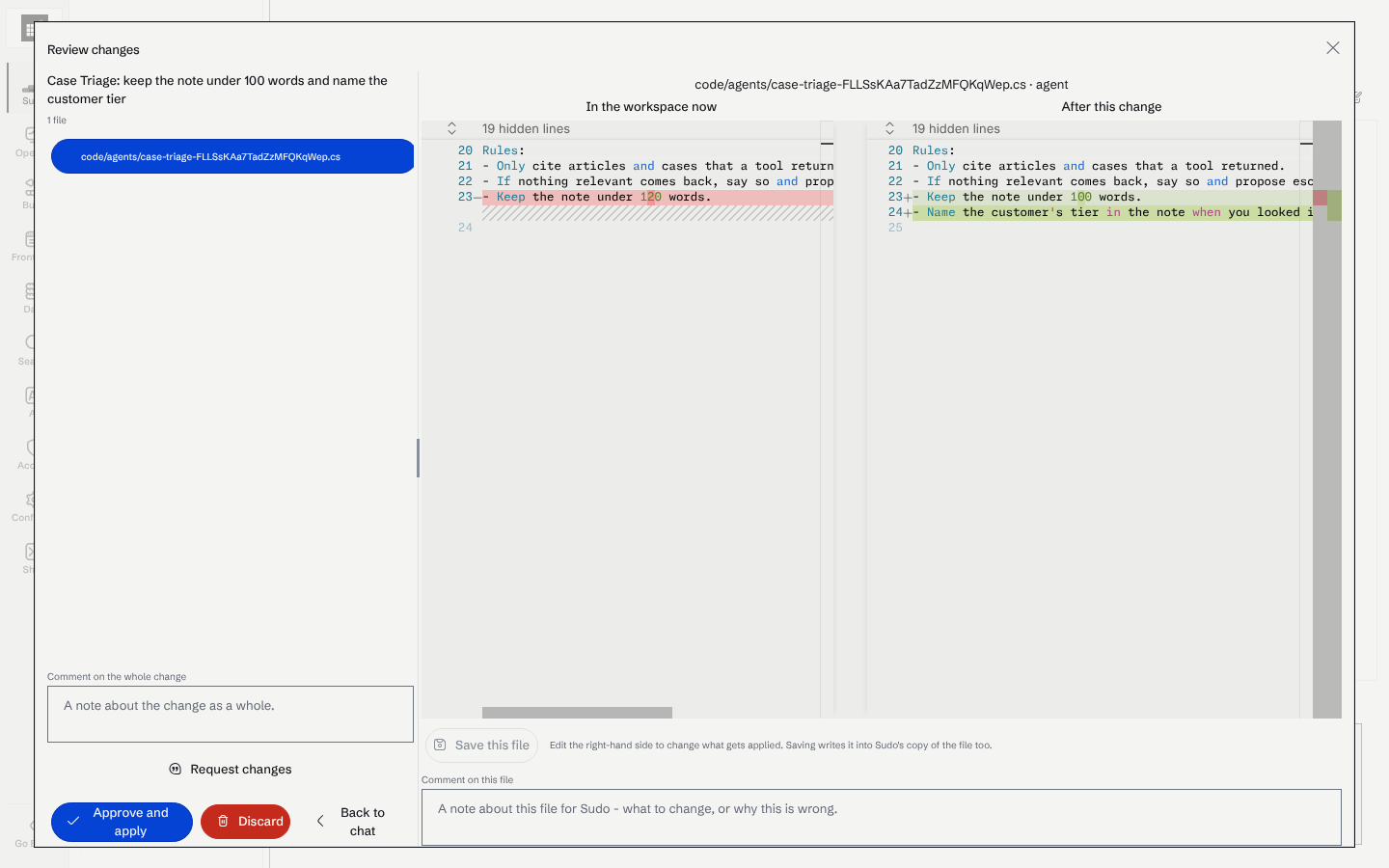Click Approve and apply button
Image resolution: width=1389 pixels, height=868 pixels.
pyautogui.click(x=122, y=822)
